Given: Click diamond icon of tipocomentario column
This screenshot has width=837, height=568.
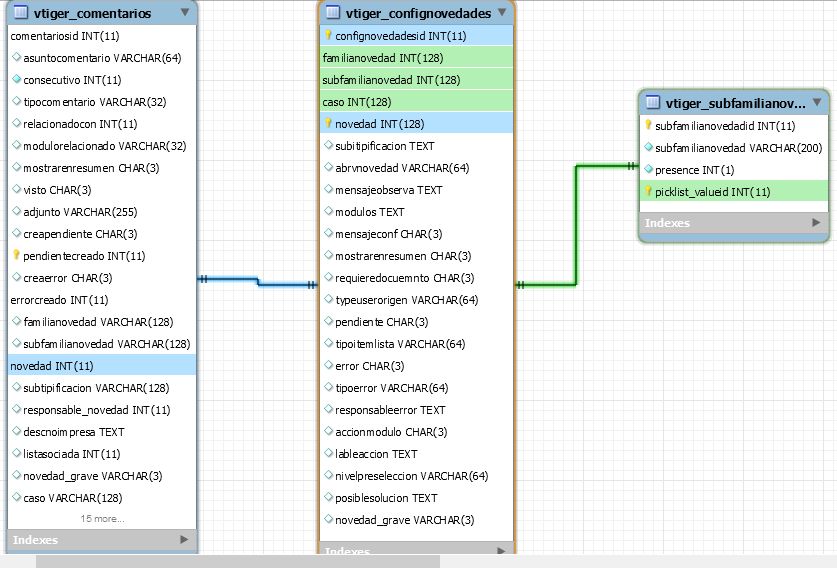Looking at the screenshot, I should coord(17,101).
